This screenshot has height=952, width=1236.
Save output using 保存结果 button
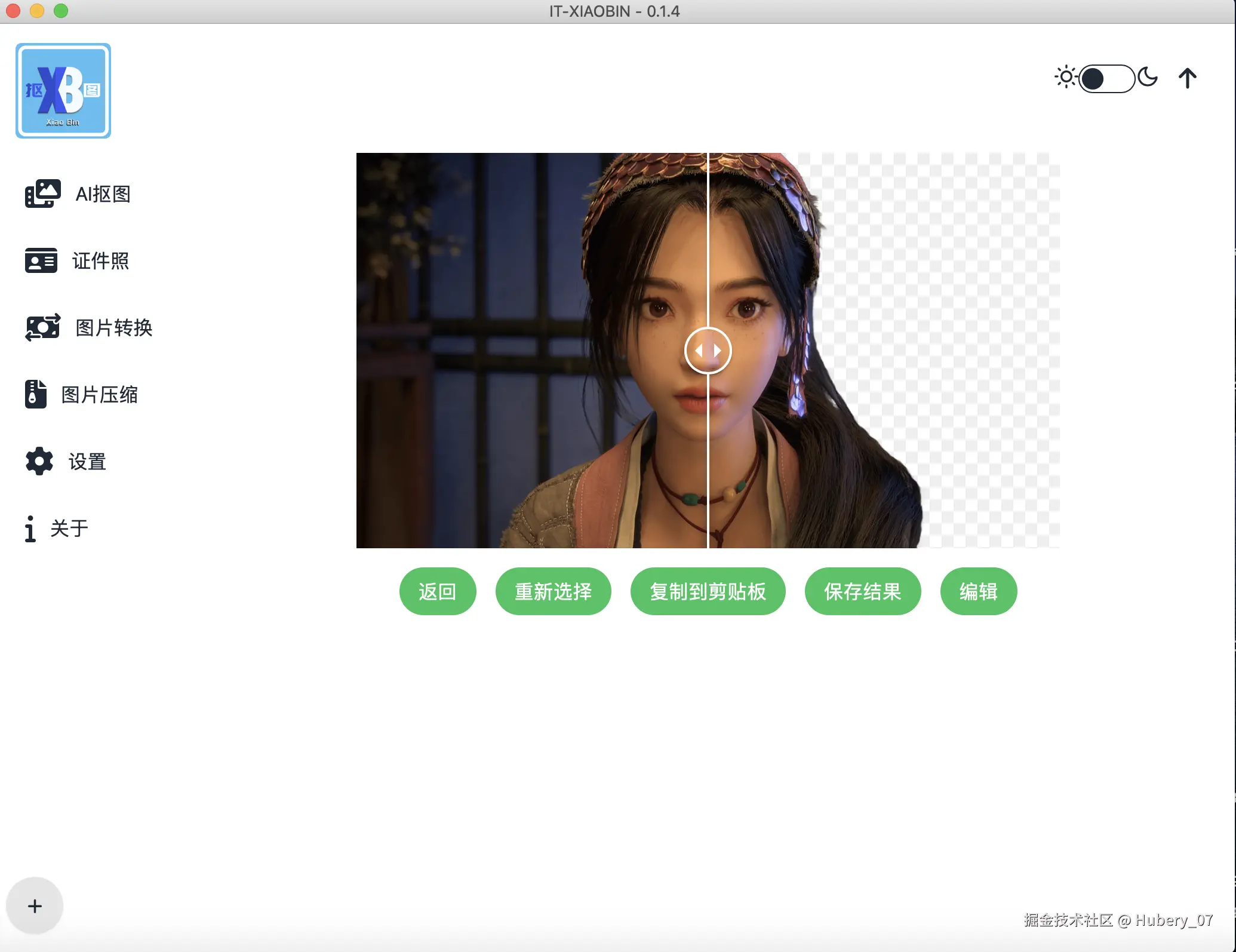(862, 591)
